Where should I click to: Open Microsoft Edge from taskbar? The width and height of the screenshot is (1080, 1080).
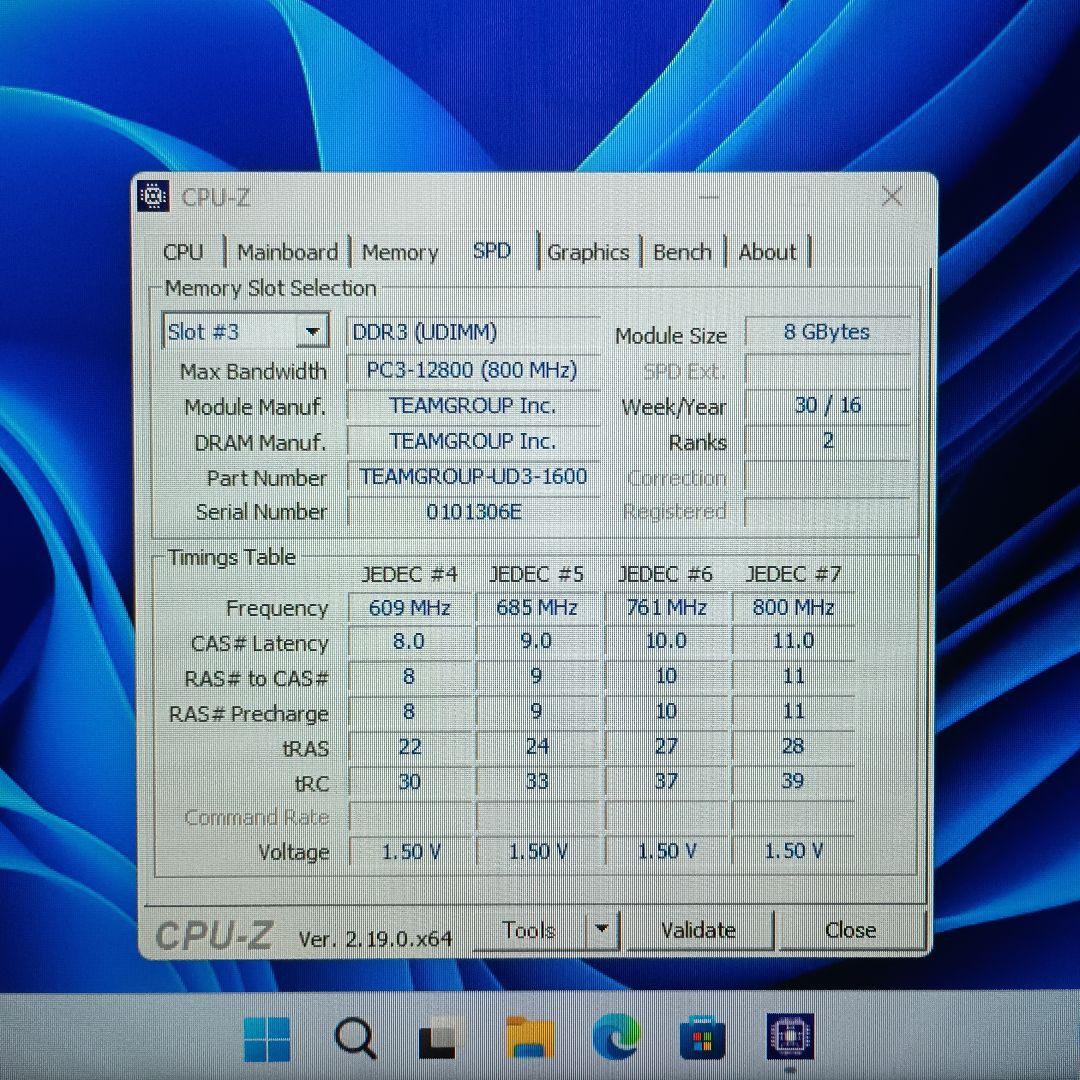(x=616, y=1039)
